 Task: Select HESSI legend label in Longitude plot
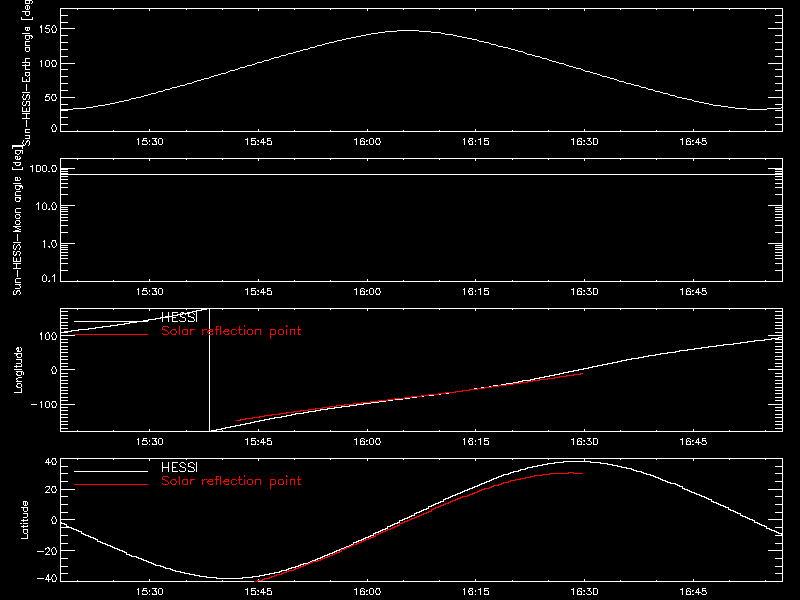pos(179,317)
